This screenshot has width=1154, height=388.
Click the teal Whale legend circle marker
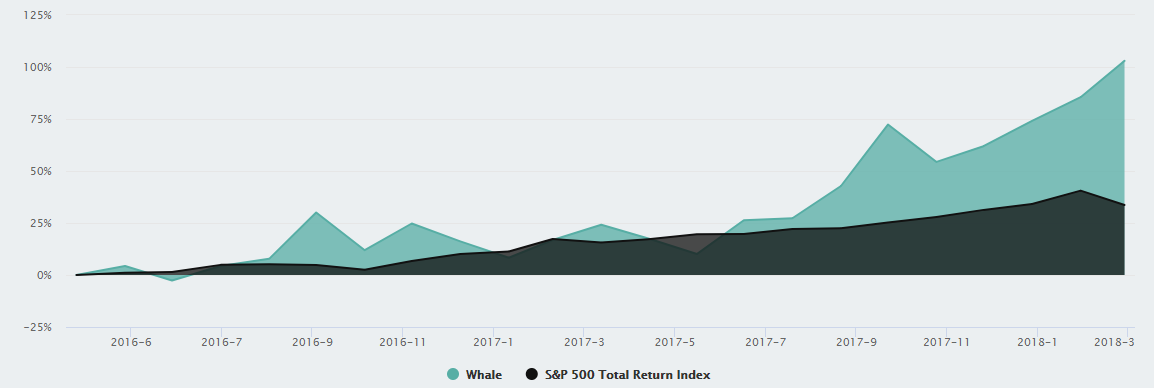click(x=453, y=375)
